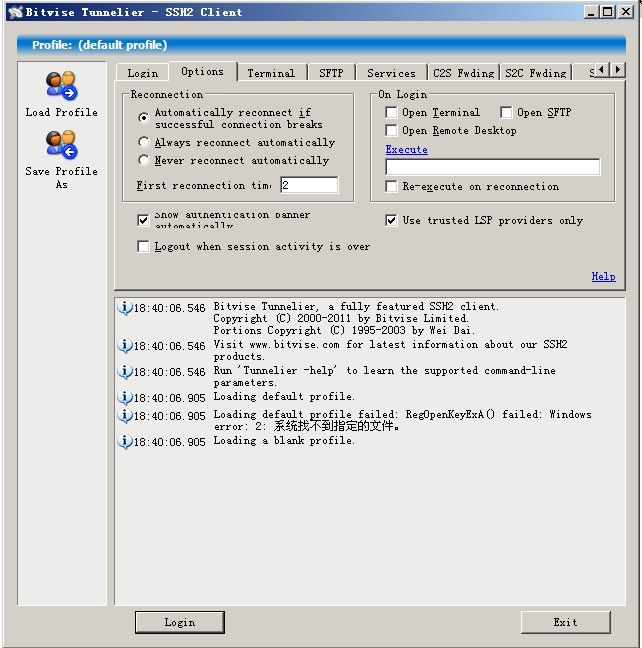The width and height of the screenshot is (642, 648).
Task: Click info icon beside the 'fully featured SSH2 client' log entry
Action: coord(124,307)
